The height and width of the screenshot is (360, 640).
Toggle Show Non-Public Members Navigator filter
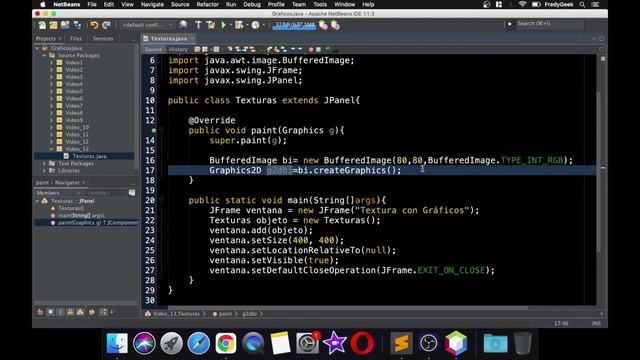click(71, 312)
